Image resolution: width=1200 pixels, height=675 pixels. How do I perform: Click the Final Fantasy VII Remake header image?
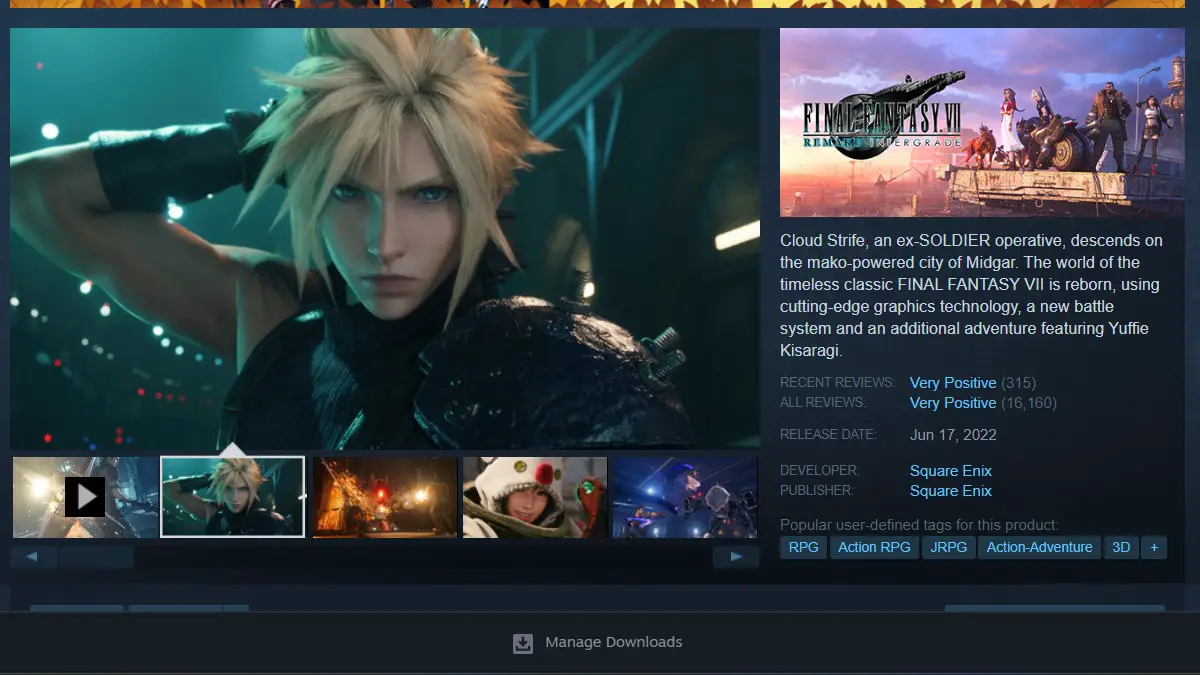(x=982, y=123)
